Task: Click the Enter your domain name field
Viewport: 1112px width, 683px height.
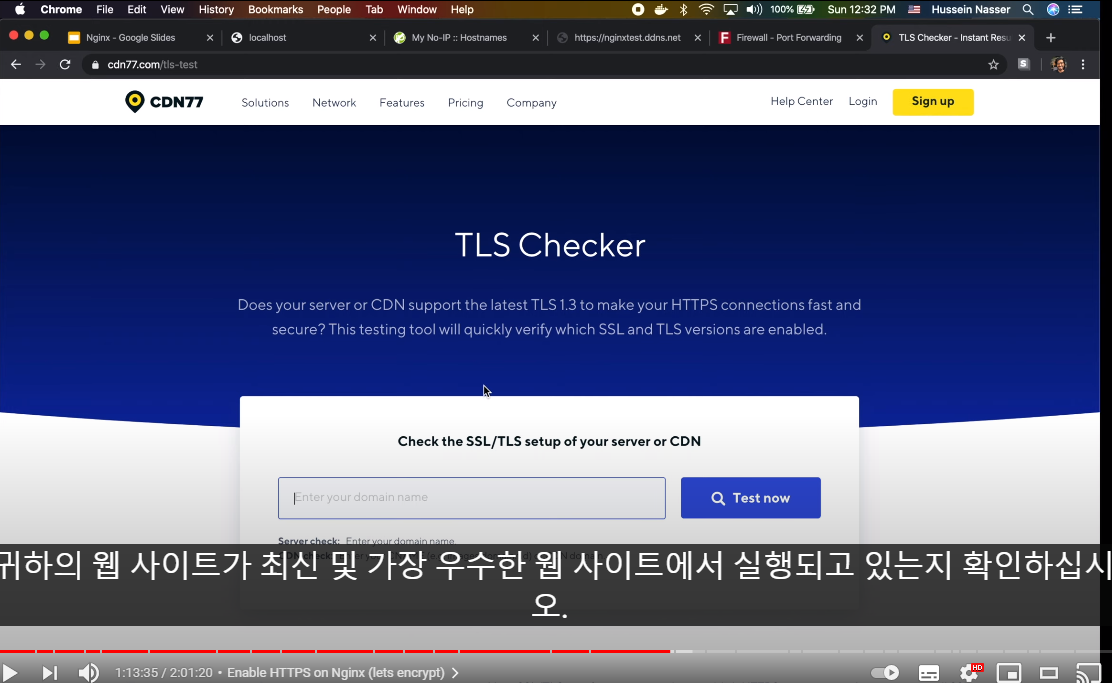Action: tap(472, 498)
